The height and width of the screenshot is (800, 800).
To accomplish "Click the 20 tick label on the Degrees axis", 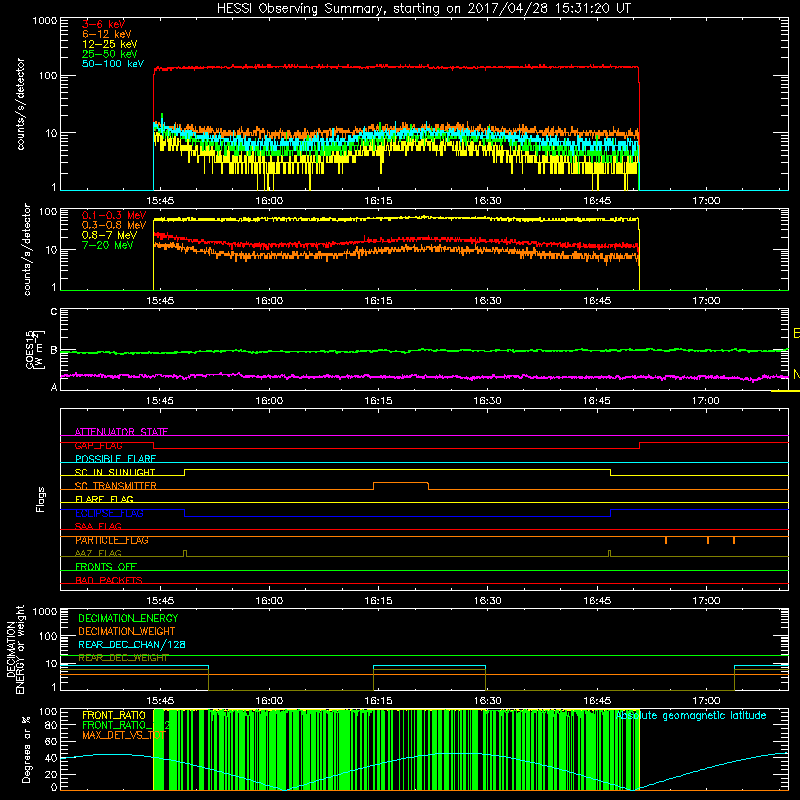I will 51,774.
